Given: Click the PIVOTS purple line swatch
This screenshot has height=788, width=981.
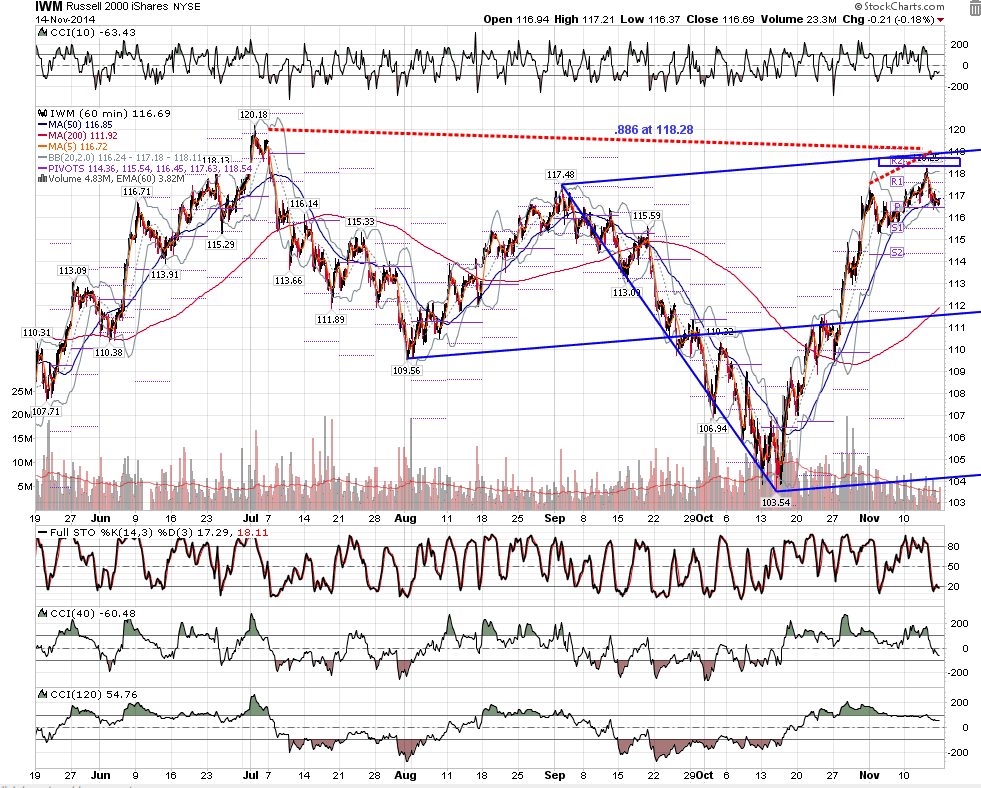Looking at the screenshot, I should coord(43,168).
